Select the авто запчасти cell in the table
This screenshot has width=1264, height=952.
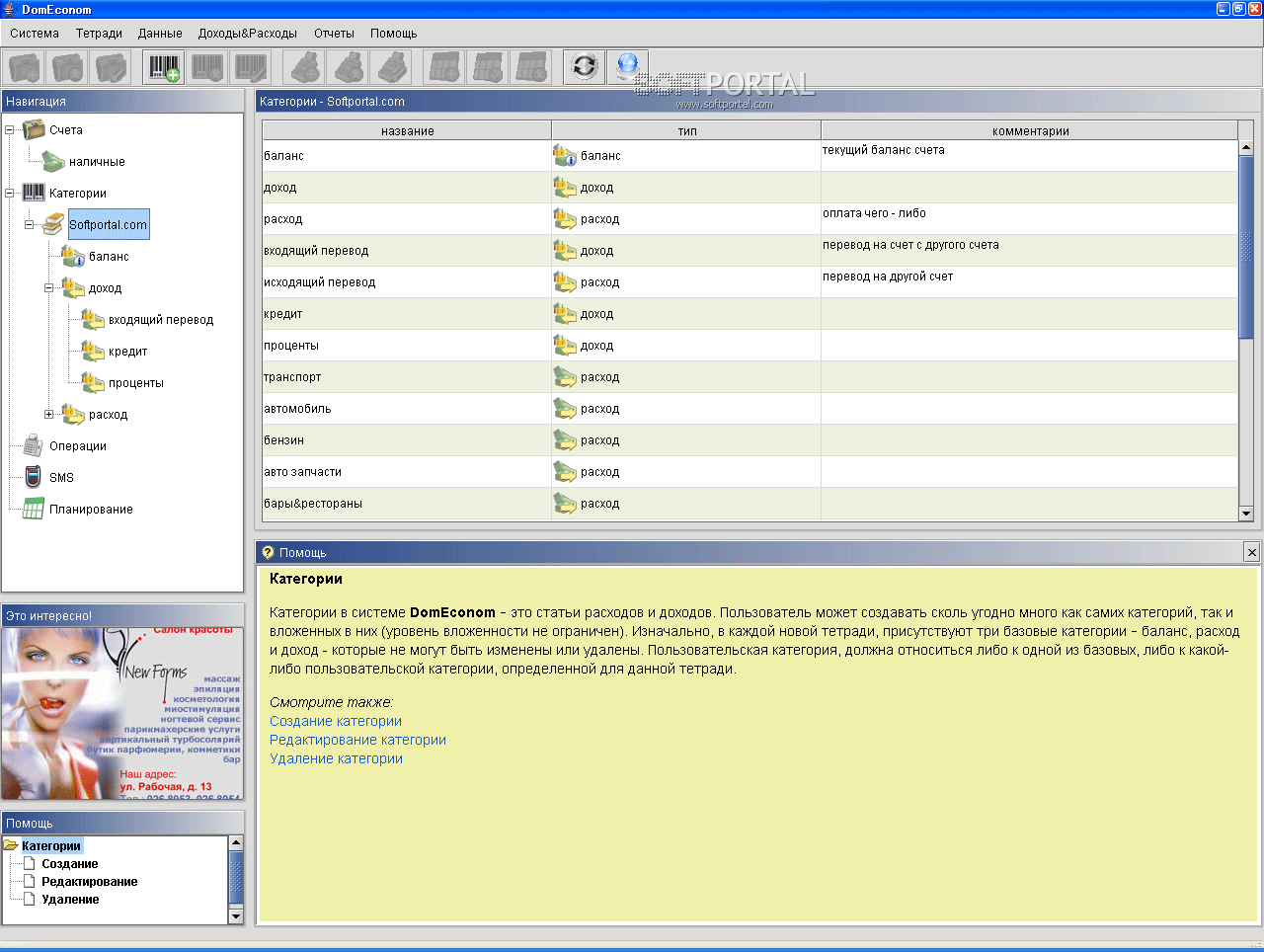[x=407, y=472]
